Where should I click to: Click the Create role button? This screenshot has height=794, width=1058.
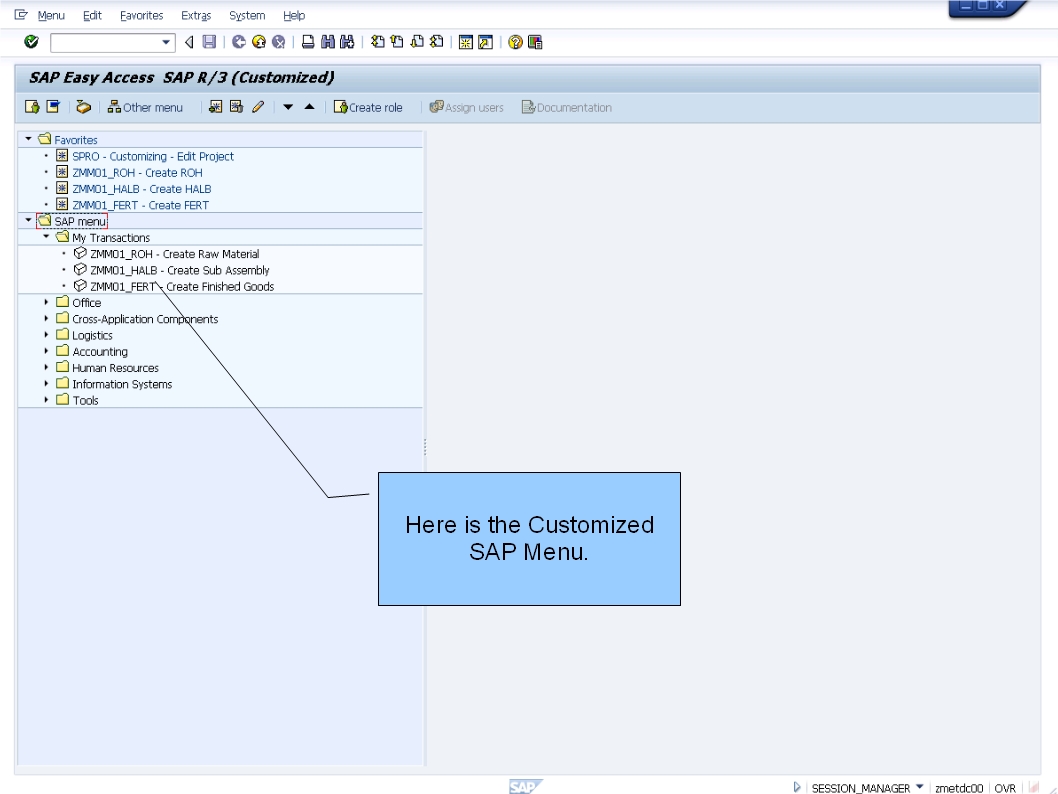click(x=369, y=107)
